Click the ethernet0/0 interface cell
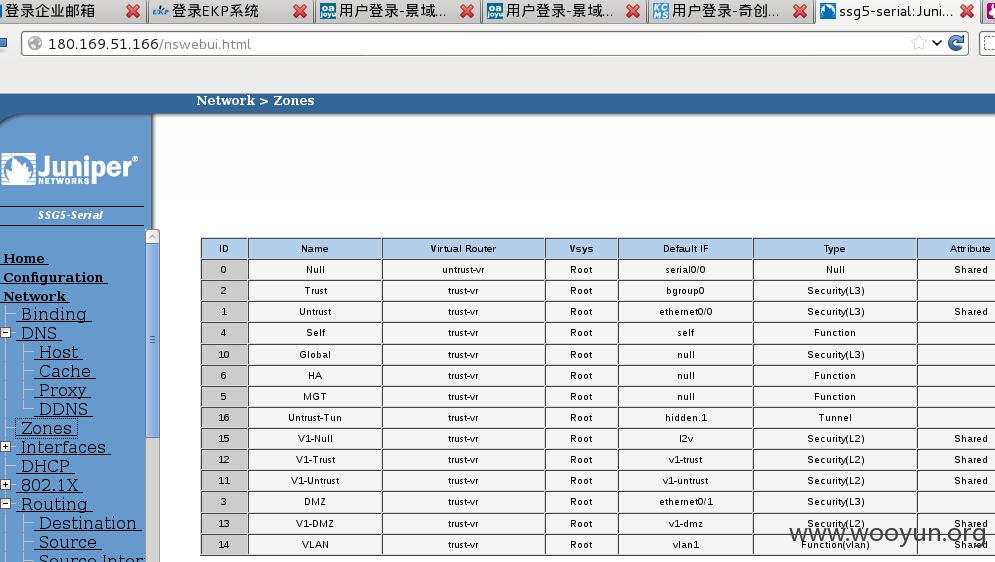The image size is (995, 562). pos(685,311)
